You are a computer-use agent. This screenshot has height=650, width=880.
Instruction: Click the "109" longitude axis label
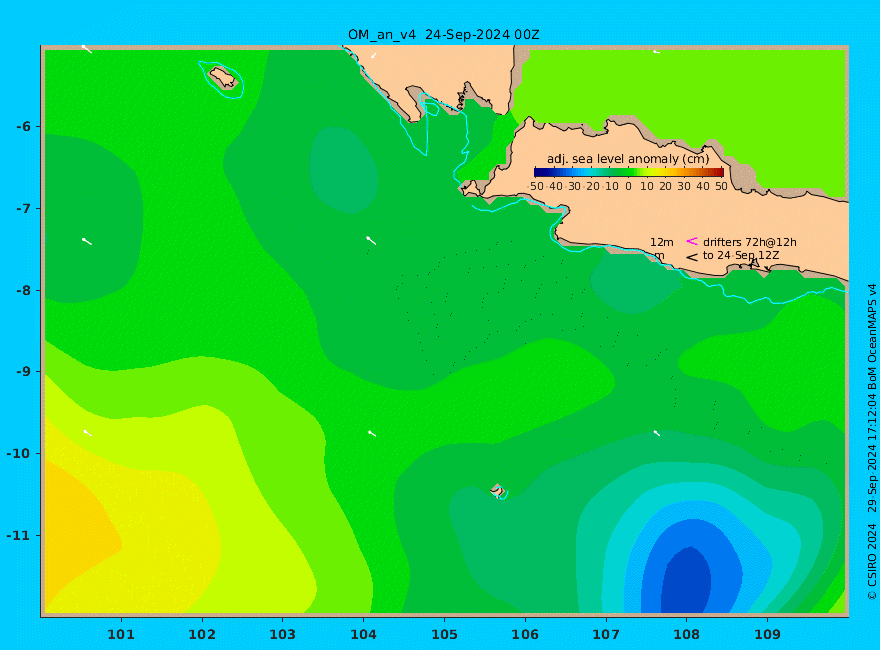[767, 635]
